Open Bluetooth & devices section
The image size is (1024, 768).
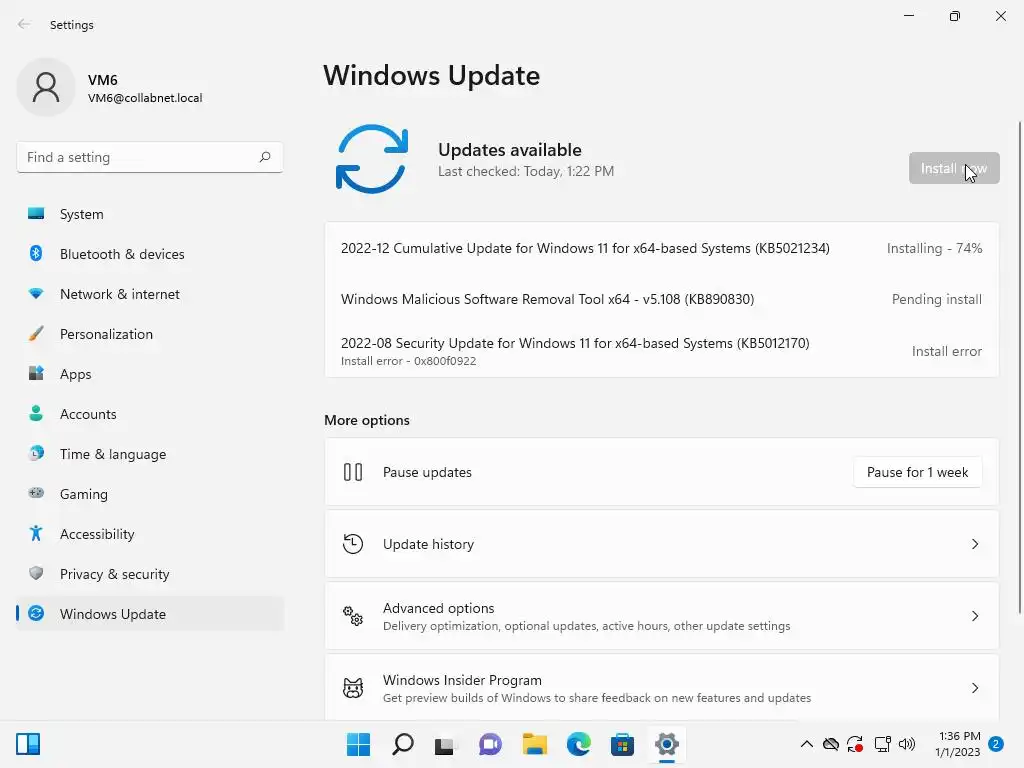click(x=150, y=254)
